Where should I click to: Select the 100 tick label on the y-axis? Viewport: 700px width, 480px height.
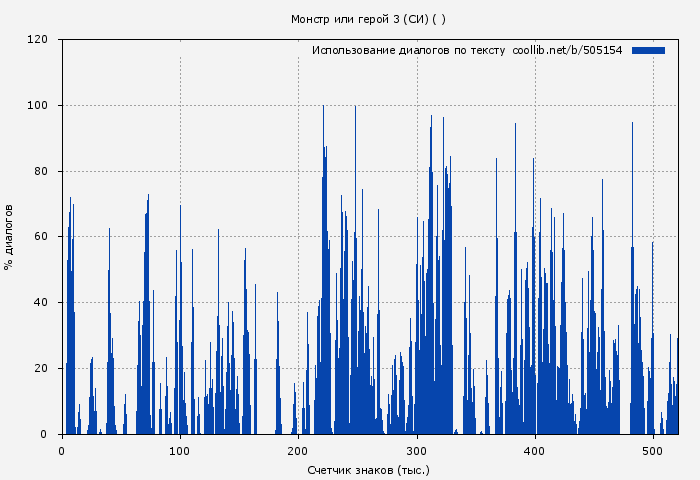click(38, 106)
